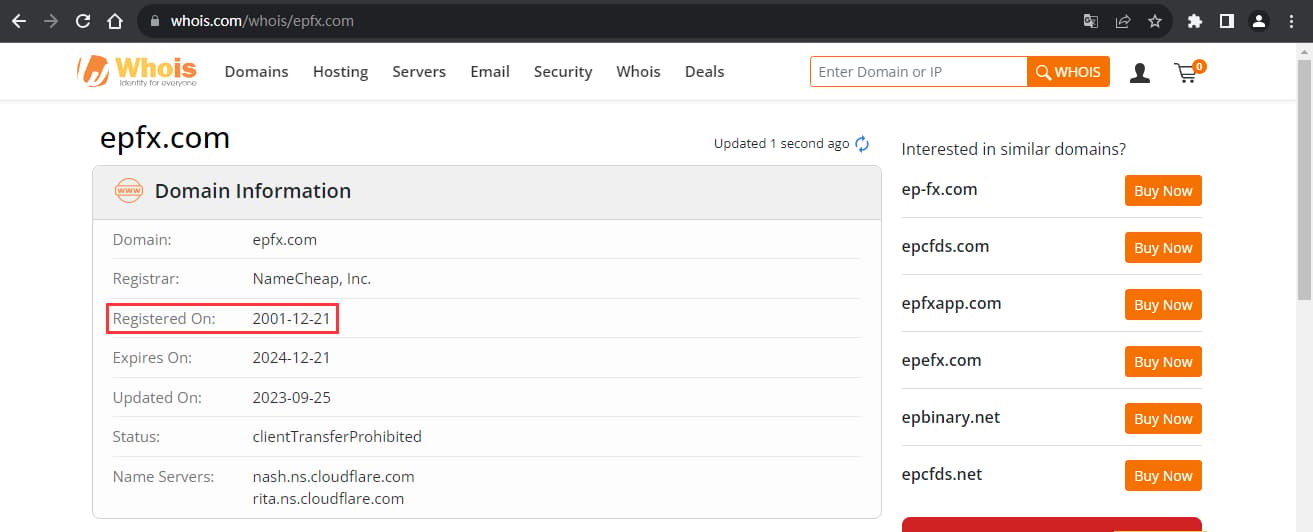Open the Whois menu item
Screen dimensions: 1313x532
[x=638, y=72]
